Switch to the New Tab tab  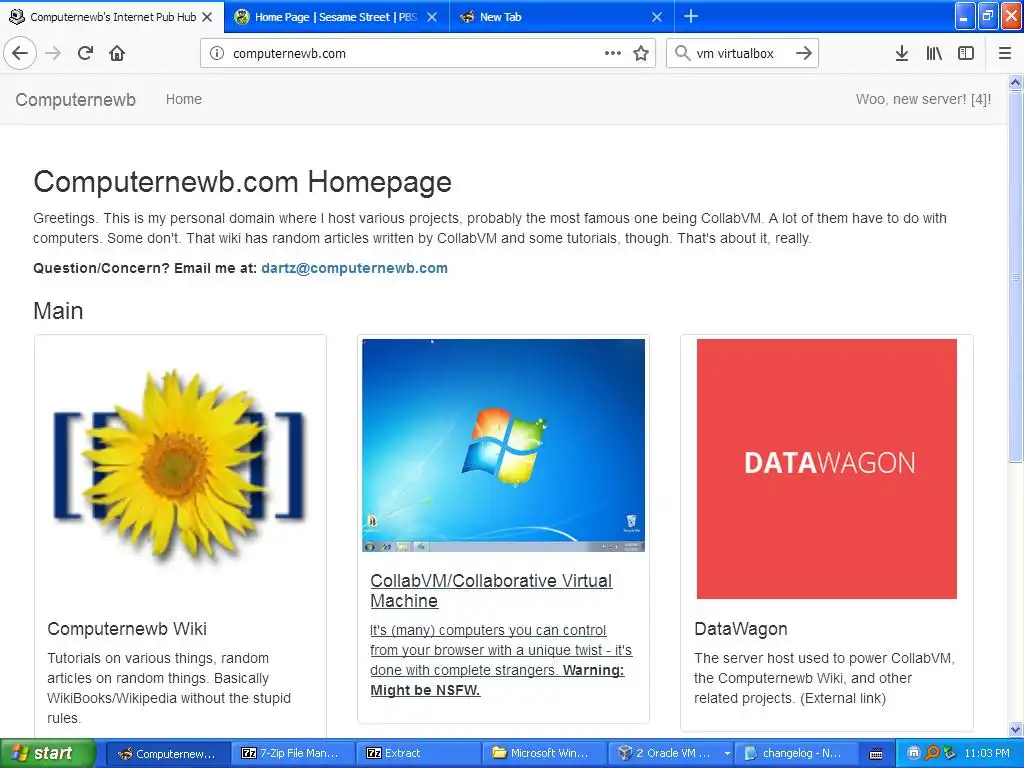562,17
